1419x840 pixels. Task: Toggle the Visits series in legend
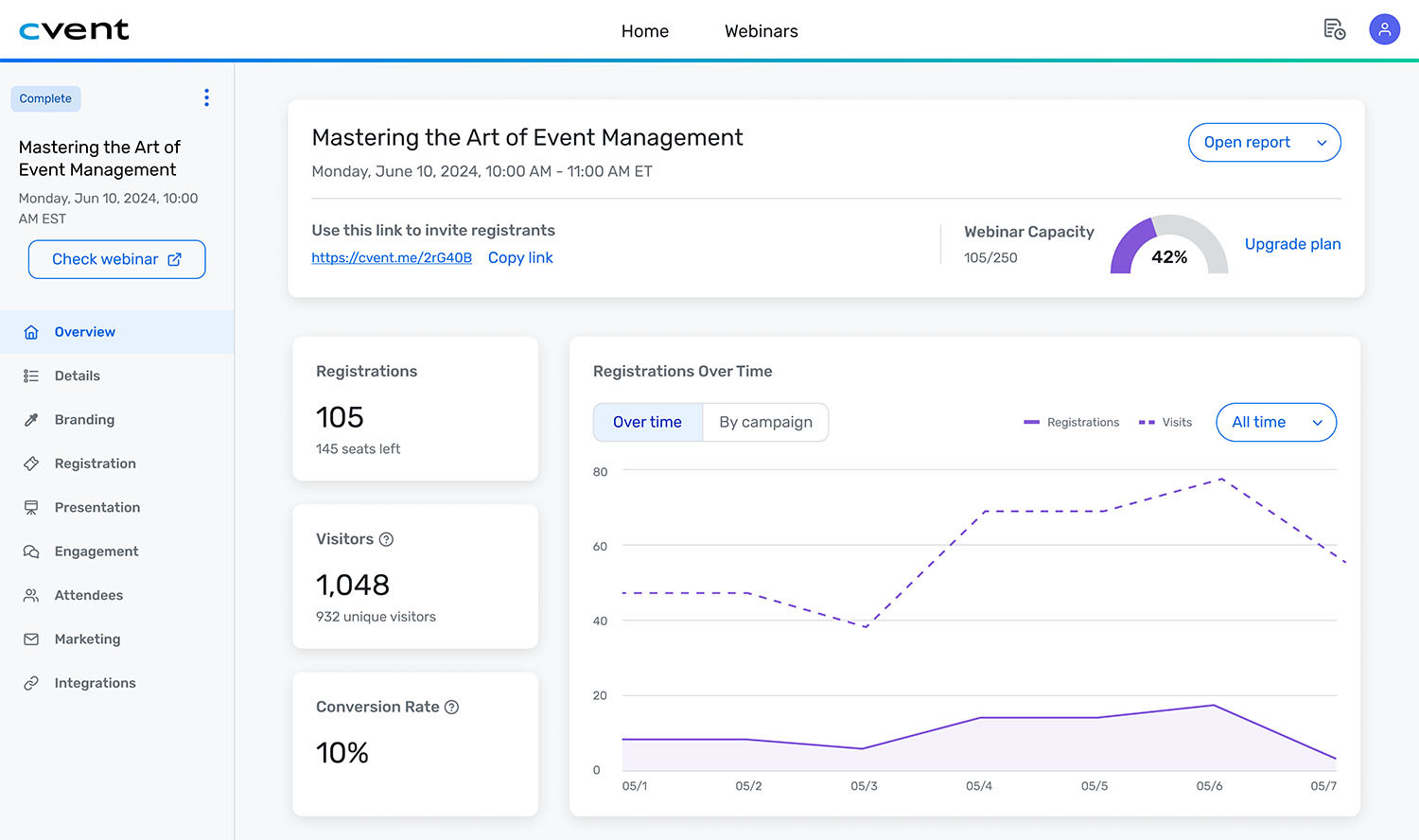click(x=1165, y=423)
